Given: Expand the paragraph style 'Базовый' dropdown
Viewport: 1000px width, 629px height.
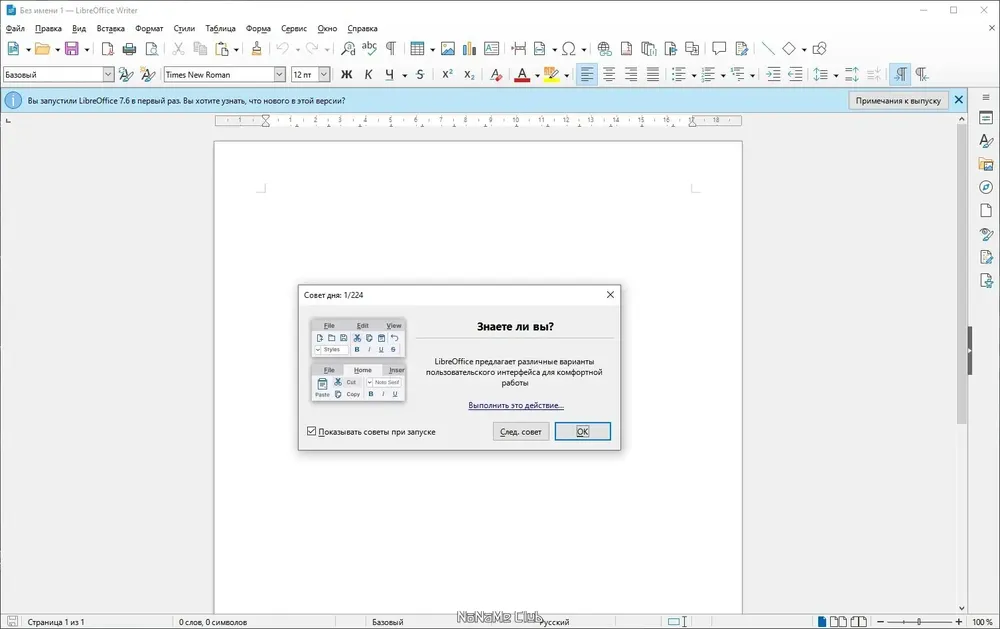Looking at the screenshot, I should [x=108, y=75].
